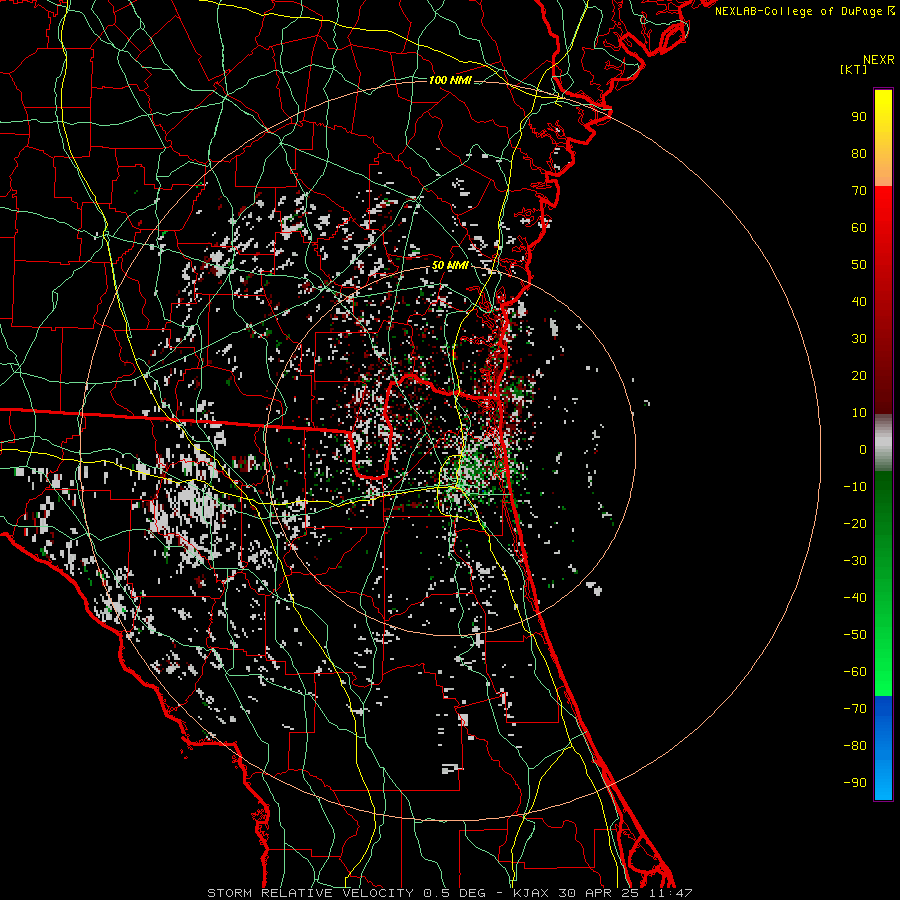The height and width of the screenshot is (900, 900).
Task: Click the 100 NMI range ring label
Action: coord(450,80)
